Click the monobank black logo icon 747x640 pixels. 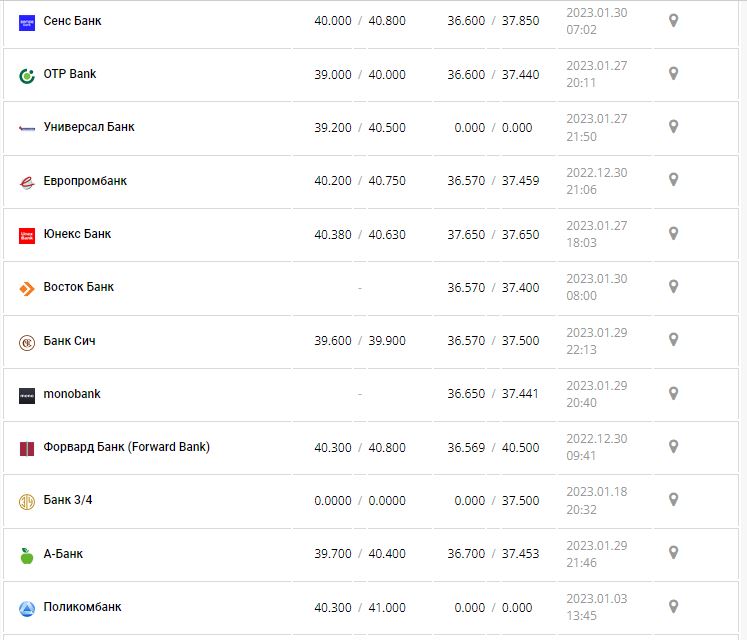27,395
